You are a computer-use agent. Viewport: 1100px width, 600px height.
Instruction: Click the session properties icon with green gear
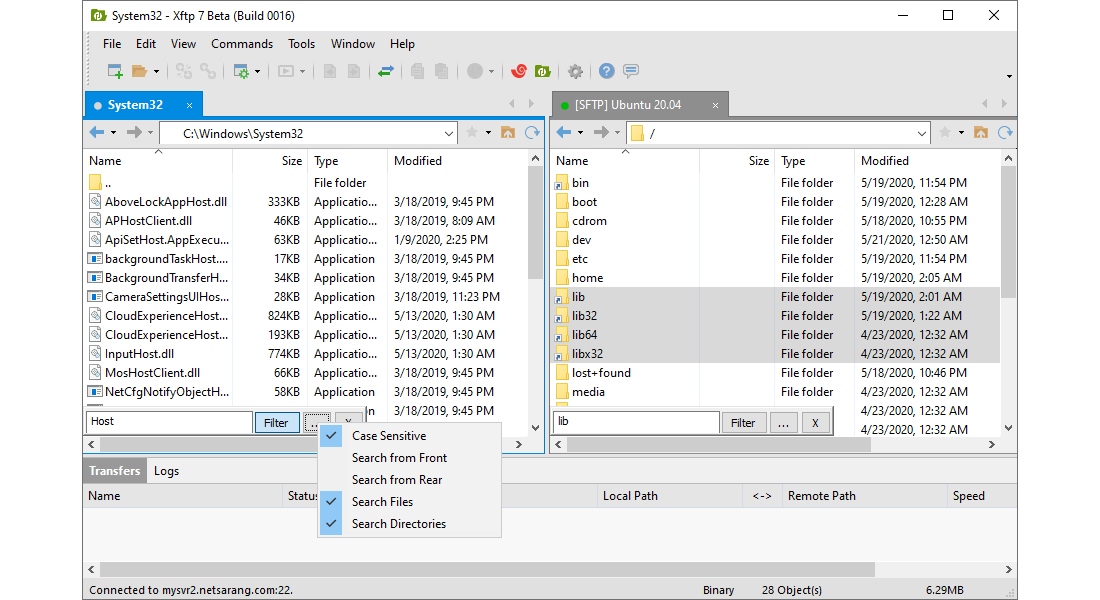(241, 71)
